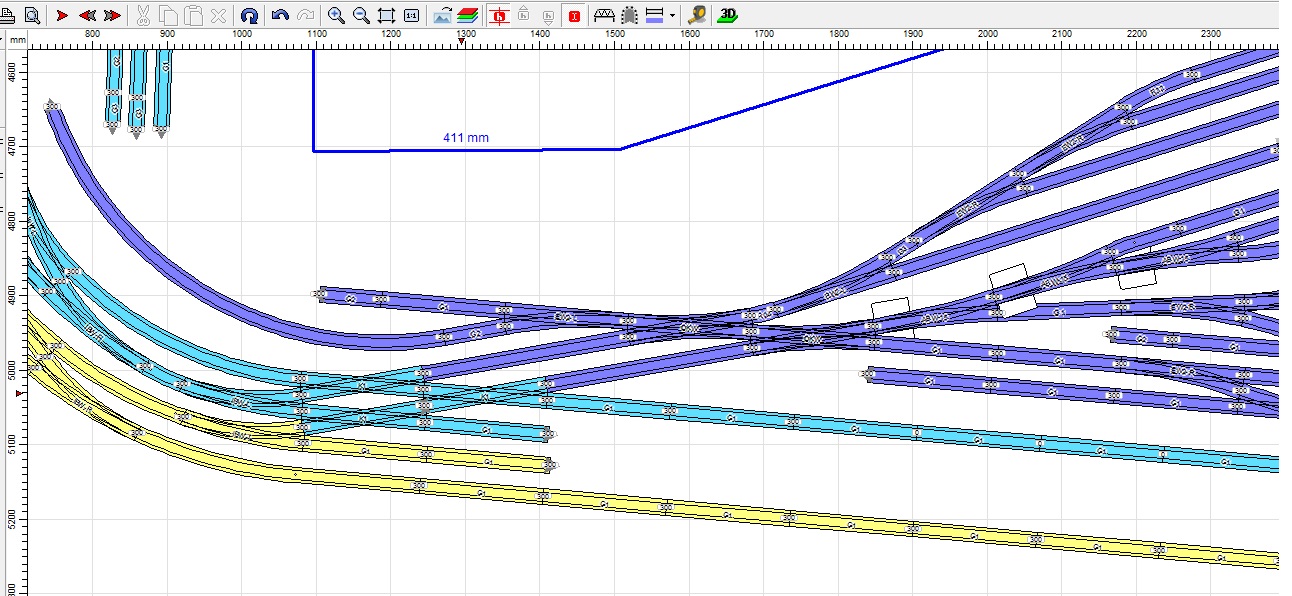This screenshot has width=1292, height=596.
Task: Set zoom to 1:1 scale
Action: click(411, 15)
